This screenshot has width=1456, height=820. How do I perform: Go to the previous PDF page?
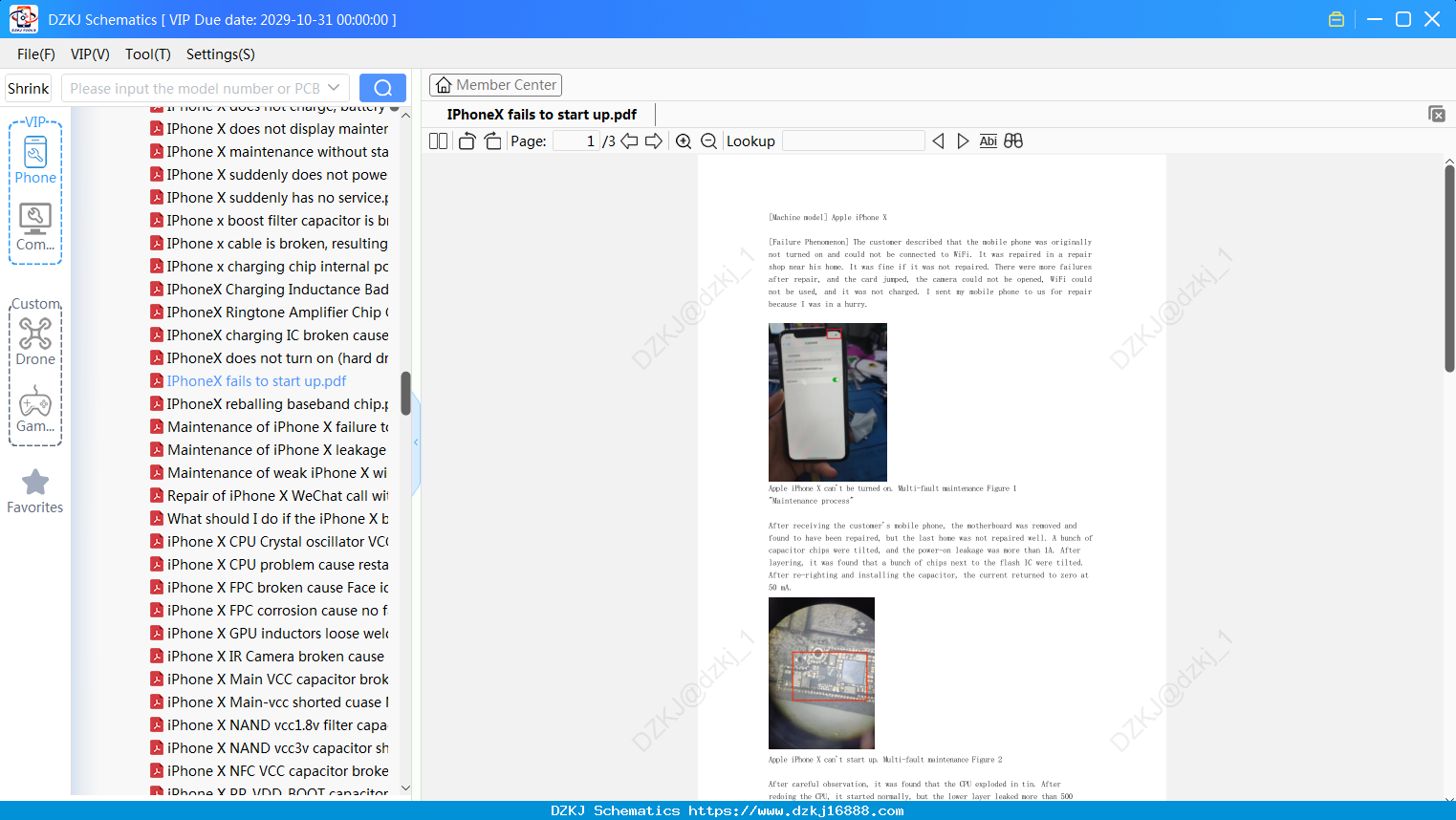click(x=629, y=141)
